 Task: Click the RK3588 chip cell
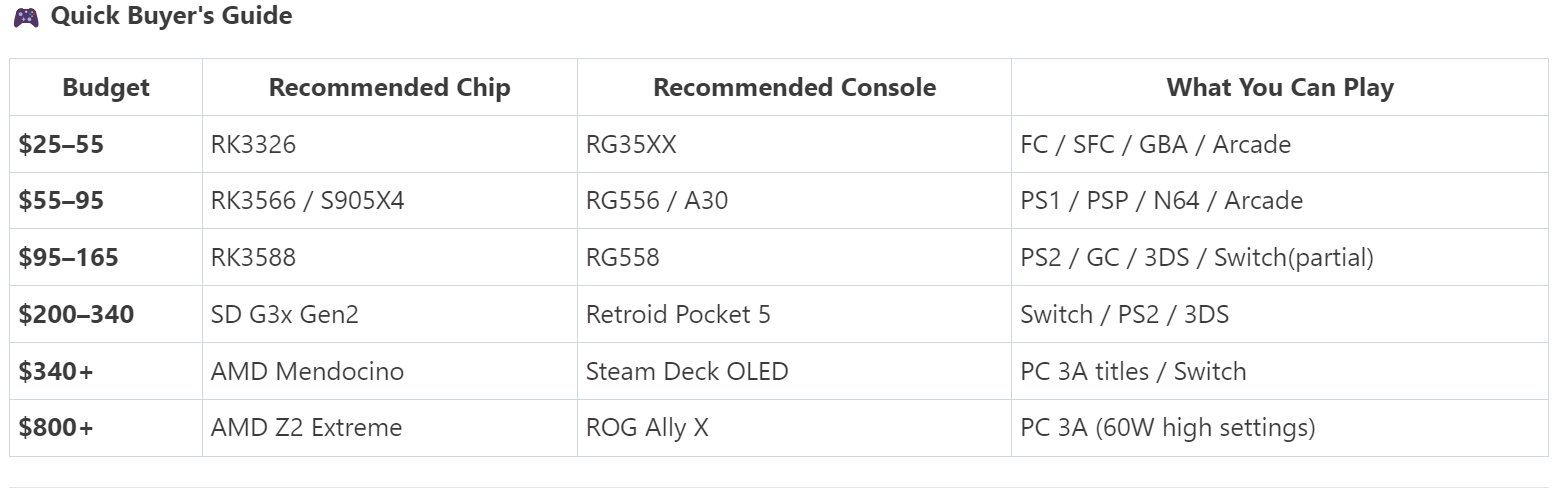coord(253,258)
